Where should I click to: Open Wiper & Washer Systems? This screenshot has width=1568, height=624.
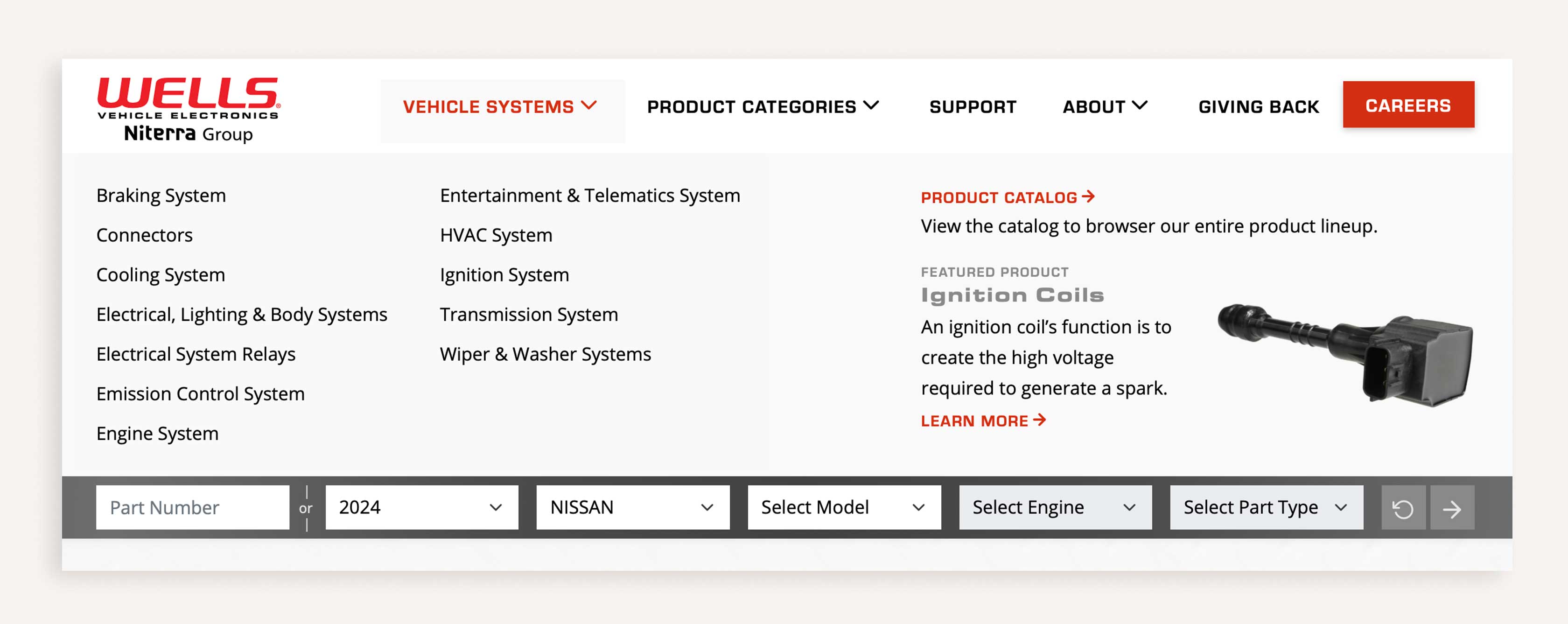pos(546,354)
